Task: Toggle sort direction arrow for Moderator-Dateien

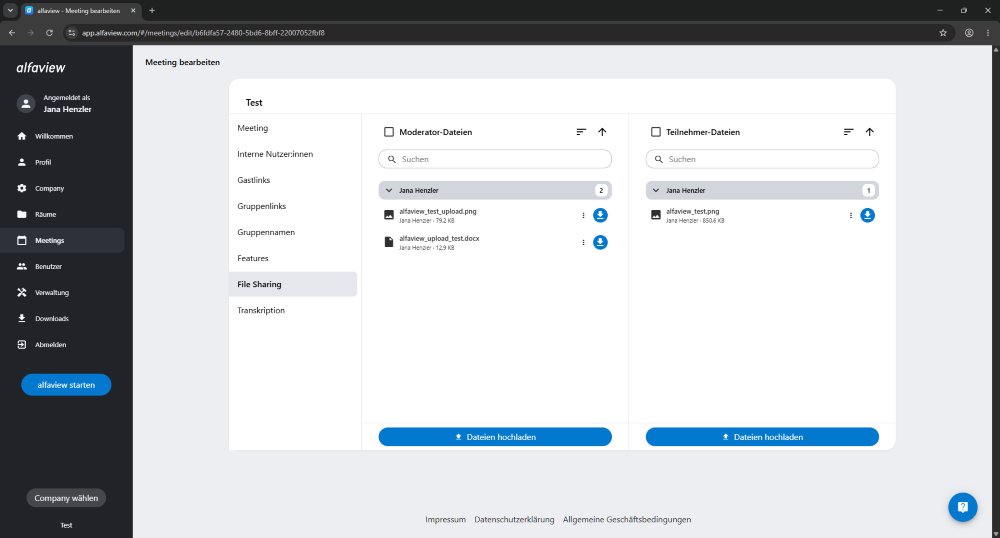Action: coord(602,132)
